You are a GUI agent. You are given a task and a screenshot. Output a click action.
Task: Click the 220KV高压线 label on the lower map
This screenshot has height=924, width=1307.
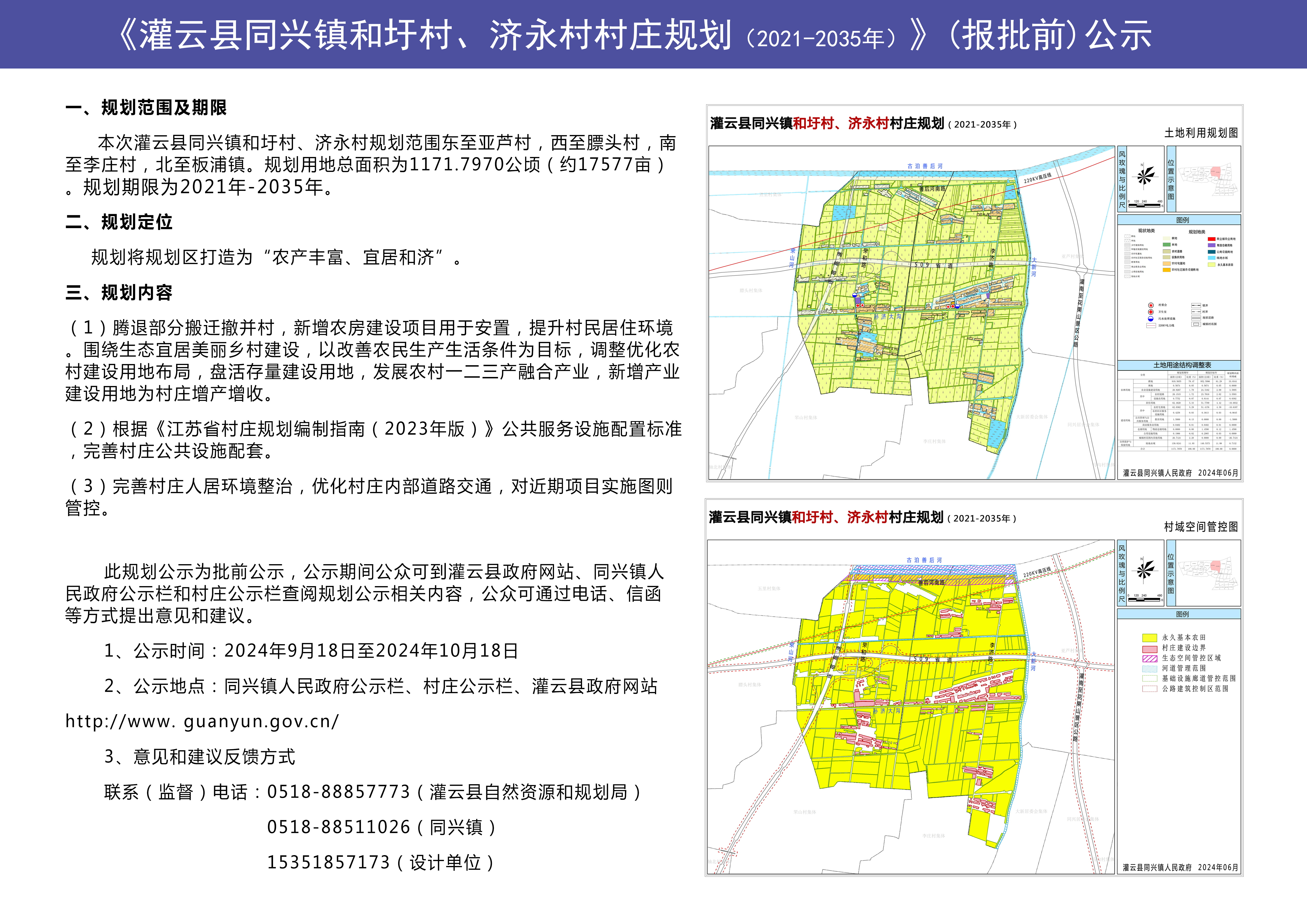(1037, 572)
